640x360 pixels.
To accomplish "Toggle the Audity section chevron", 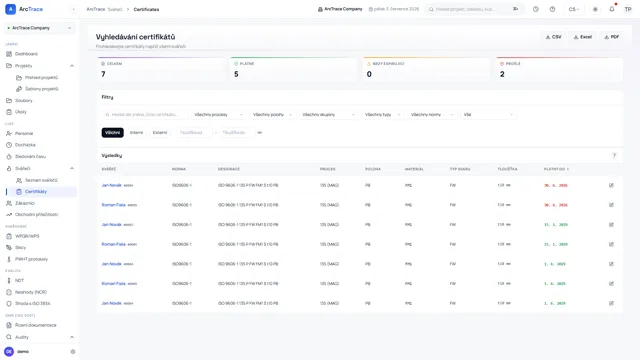I will pyautogui.click(x=72, y=337).
